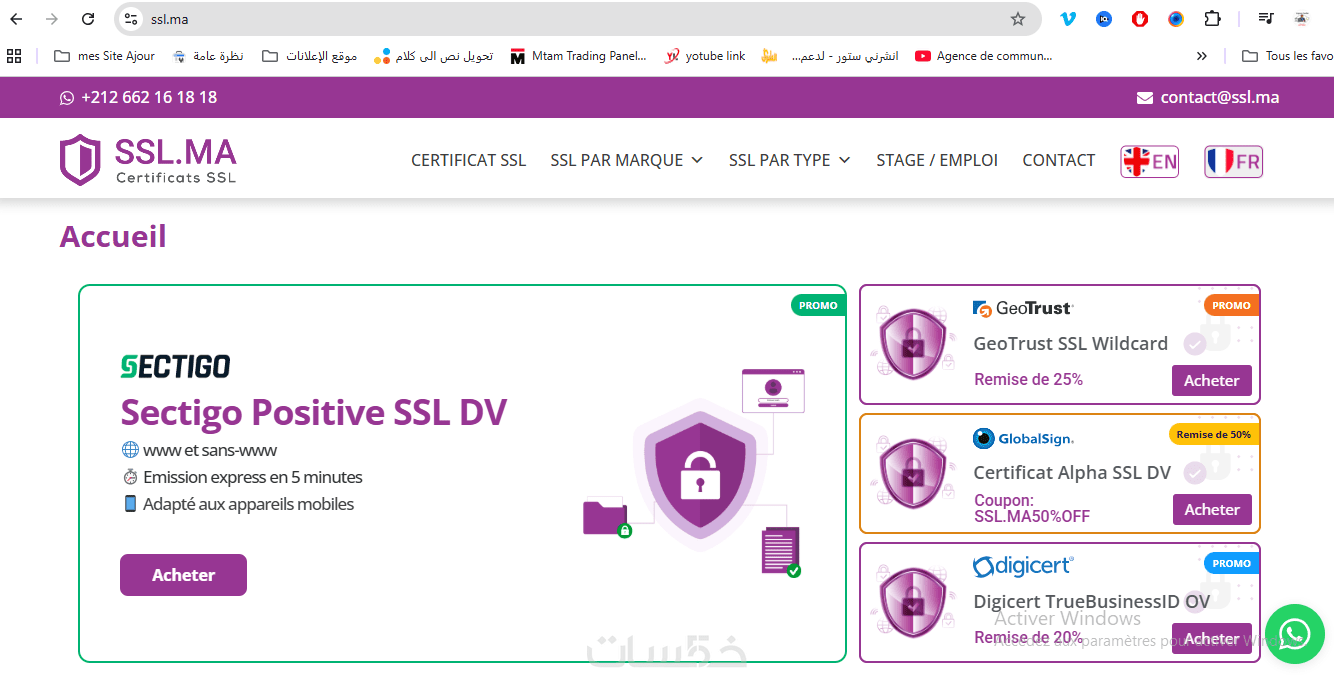Screen dimensions: 1334x682
Task: Click Acheter for Digicert TrueBusinessID OV
Action: point(1212,638)
